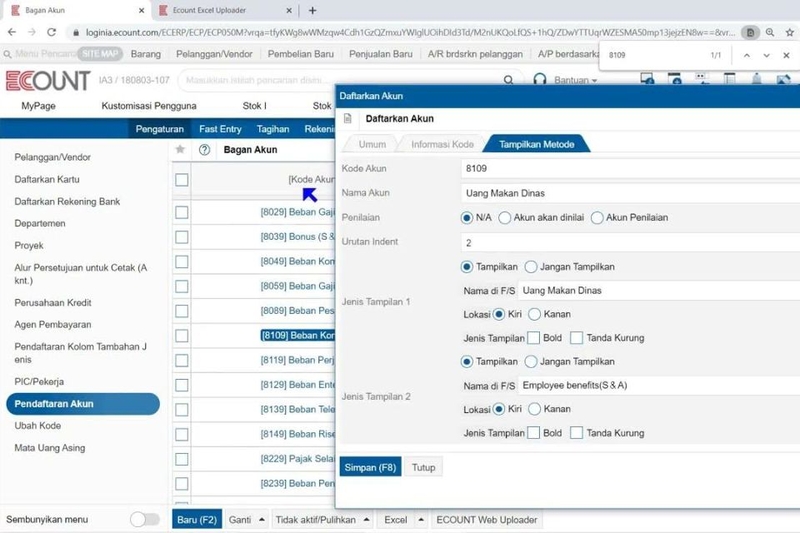Select Akun akan dinilai radio
The height and width of the screenshot is (533, 800).
tap(505, 218)
